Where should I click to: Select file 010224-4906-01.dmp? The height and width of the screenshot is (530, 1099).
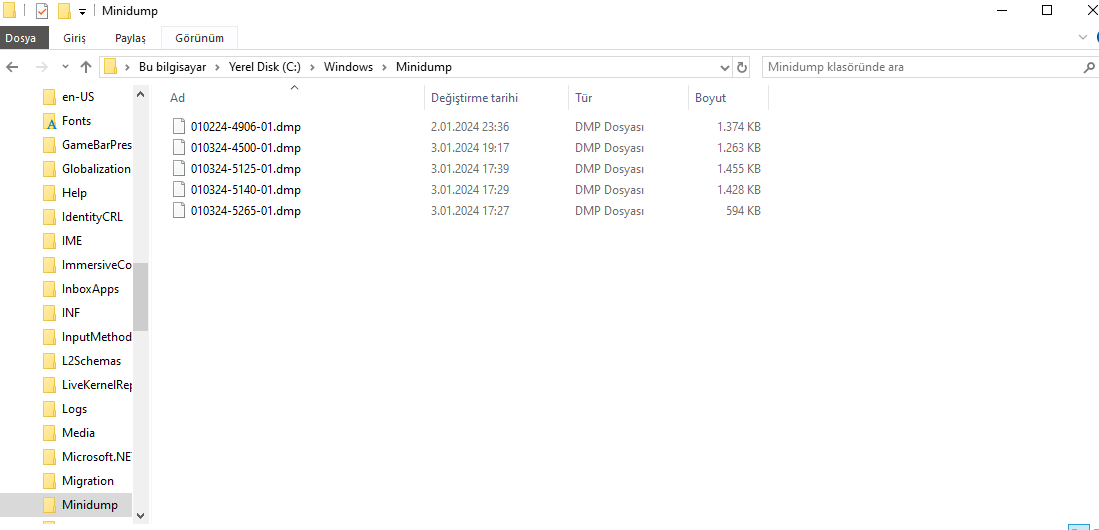click(x=245, y=127)
